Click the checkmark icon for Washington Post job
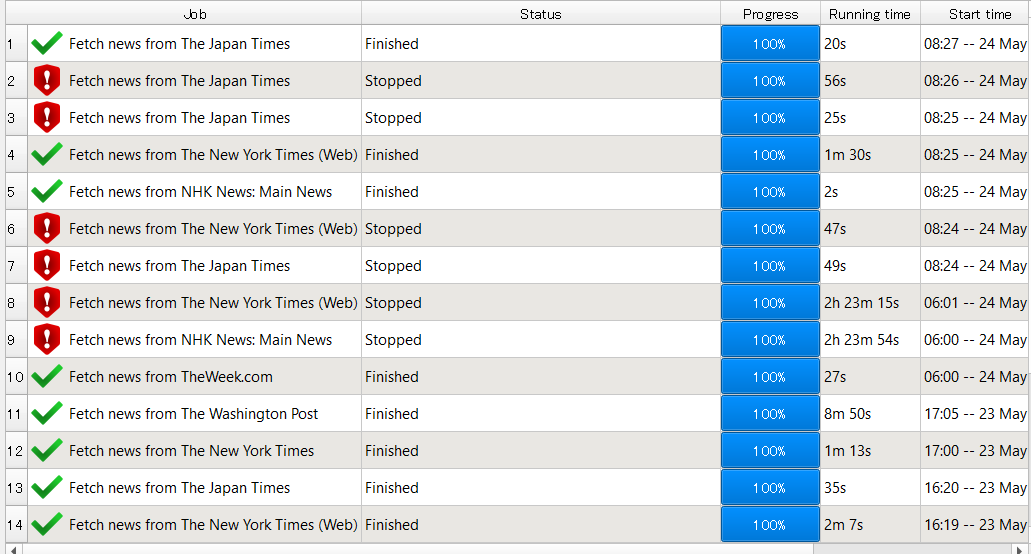Screen dimensions: 1031x554 pos(47,414)
